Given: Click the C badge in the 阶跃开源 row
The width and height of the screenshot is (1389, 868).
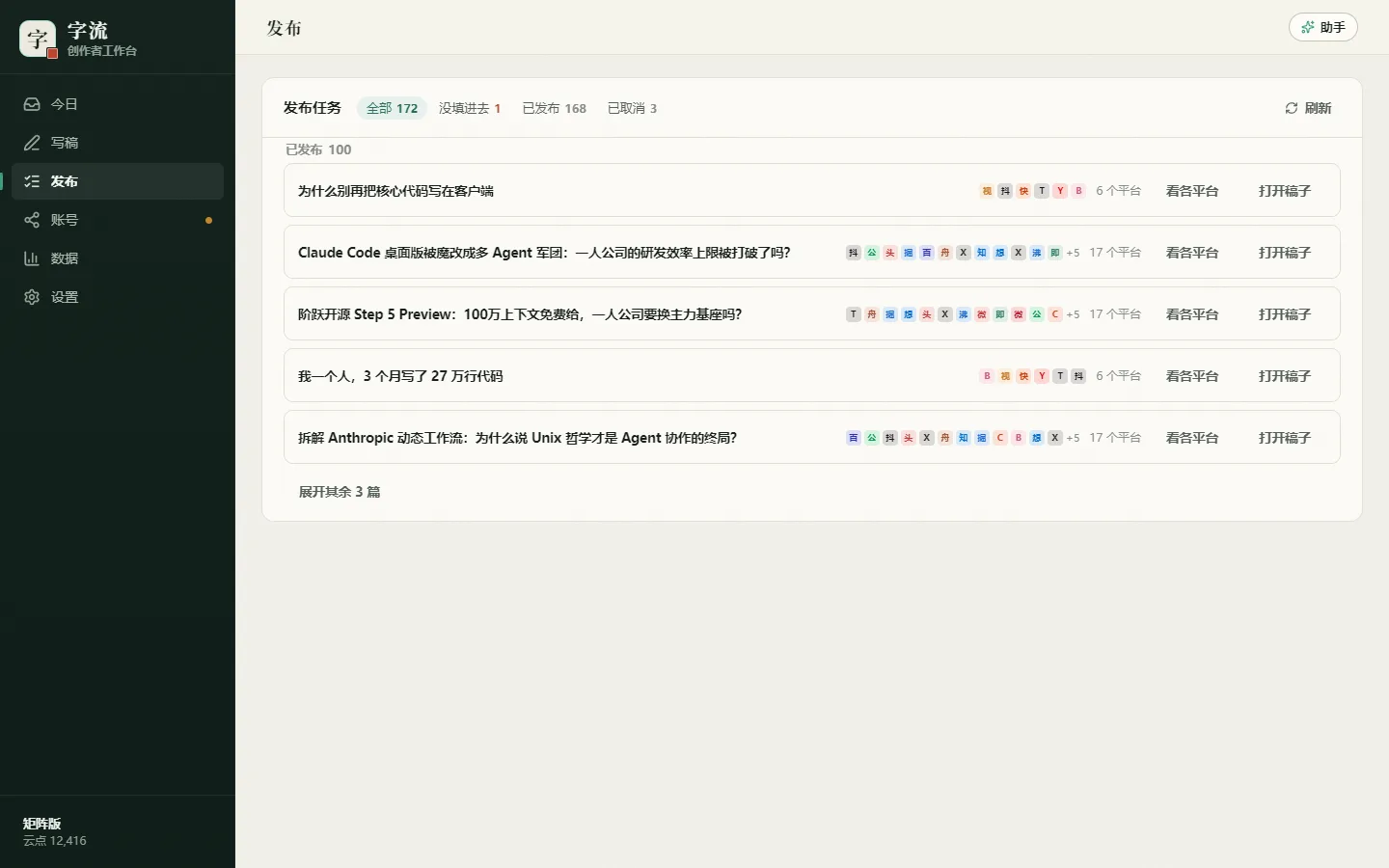Looking at the screenshot, I should pos(1055,314).
